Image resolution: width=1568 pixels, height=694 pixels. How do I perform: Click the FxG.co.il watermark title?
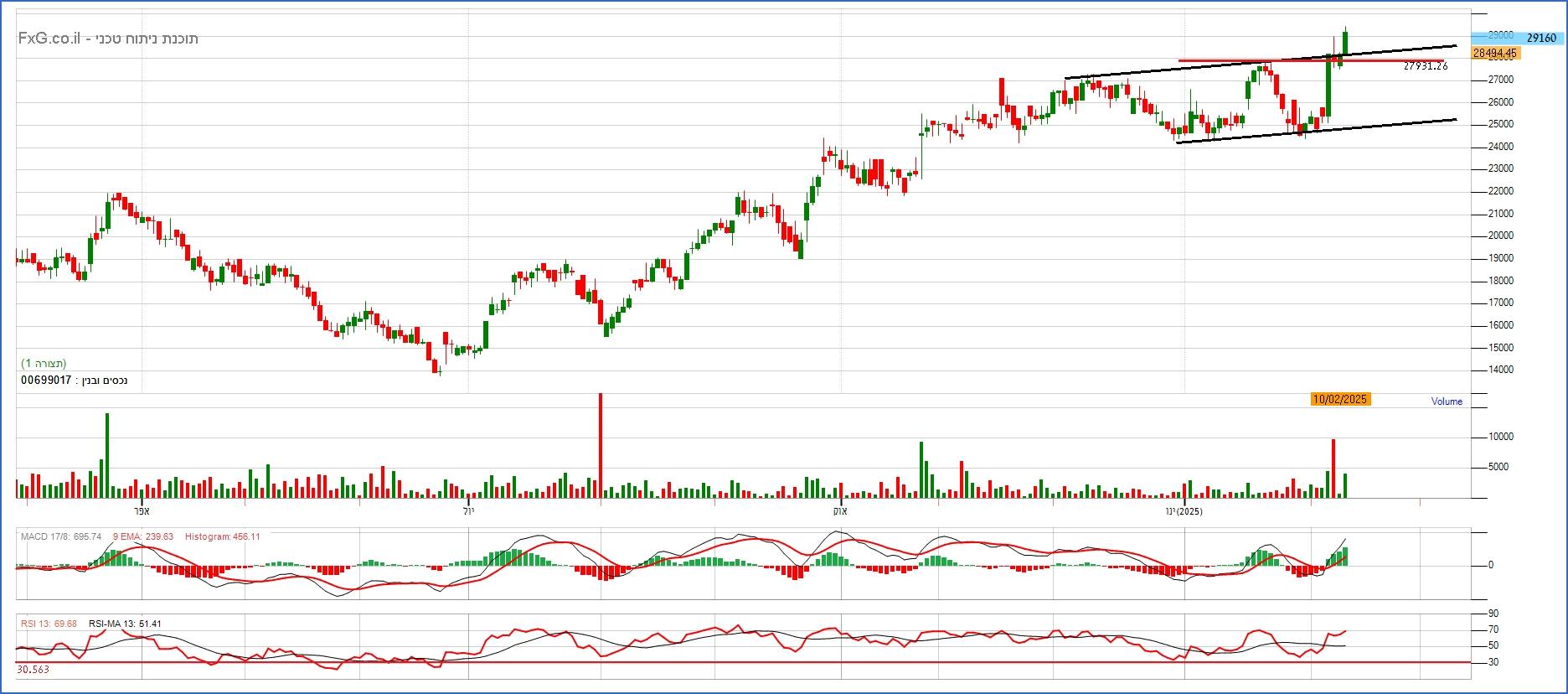point(108,39)
